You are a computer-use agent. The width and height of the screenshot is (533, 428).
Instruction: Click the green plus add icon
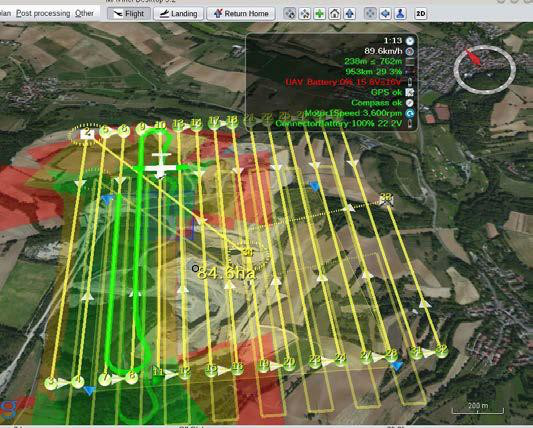click(x=320, y=14)
